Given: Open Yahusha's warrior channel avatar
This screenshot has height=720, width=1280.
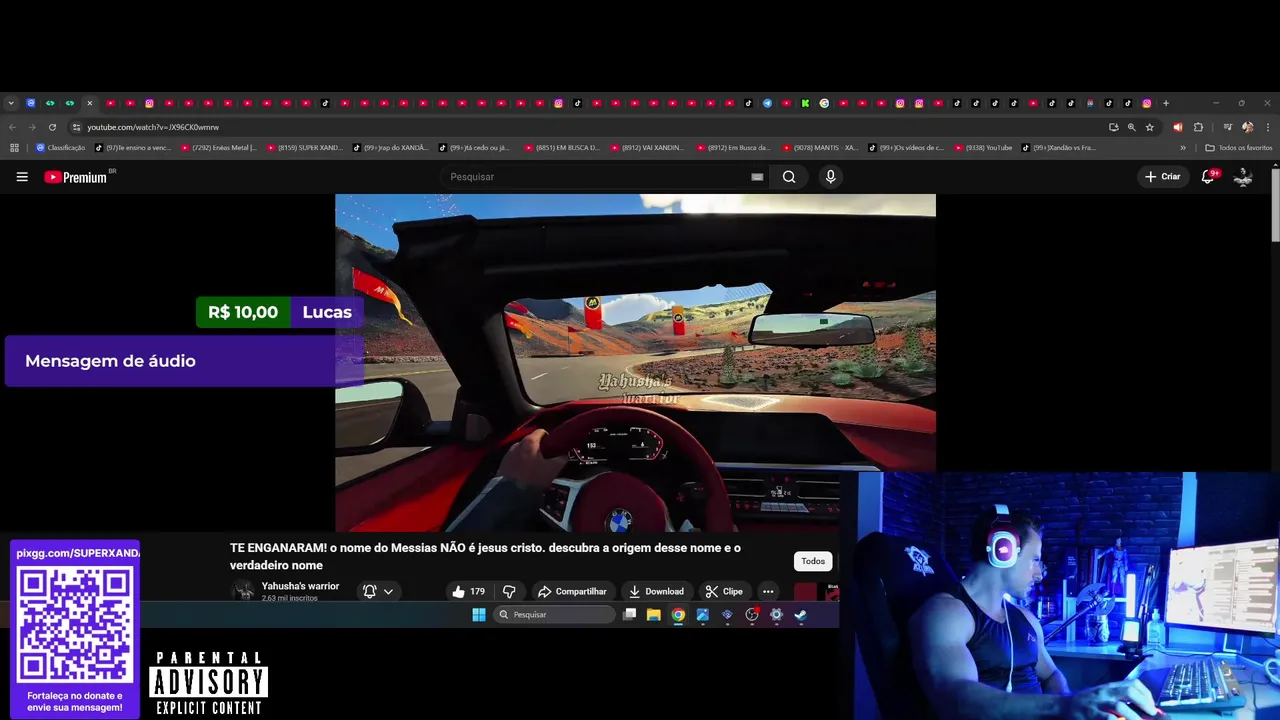Looking at the screenshot, I should (243, 591).
